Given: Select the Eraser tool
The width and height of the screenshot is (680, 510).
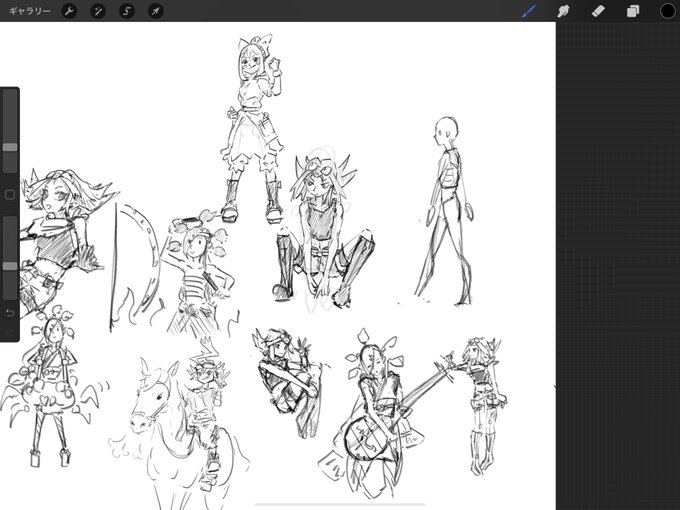Looking at the screenshot, I should pyautogui.click(x=598, y=11).
